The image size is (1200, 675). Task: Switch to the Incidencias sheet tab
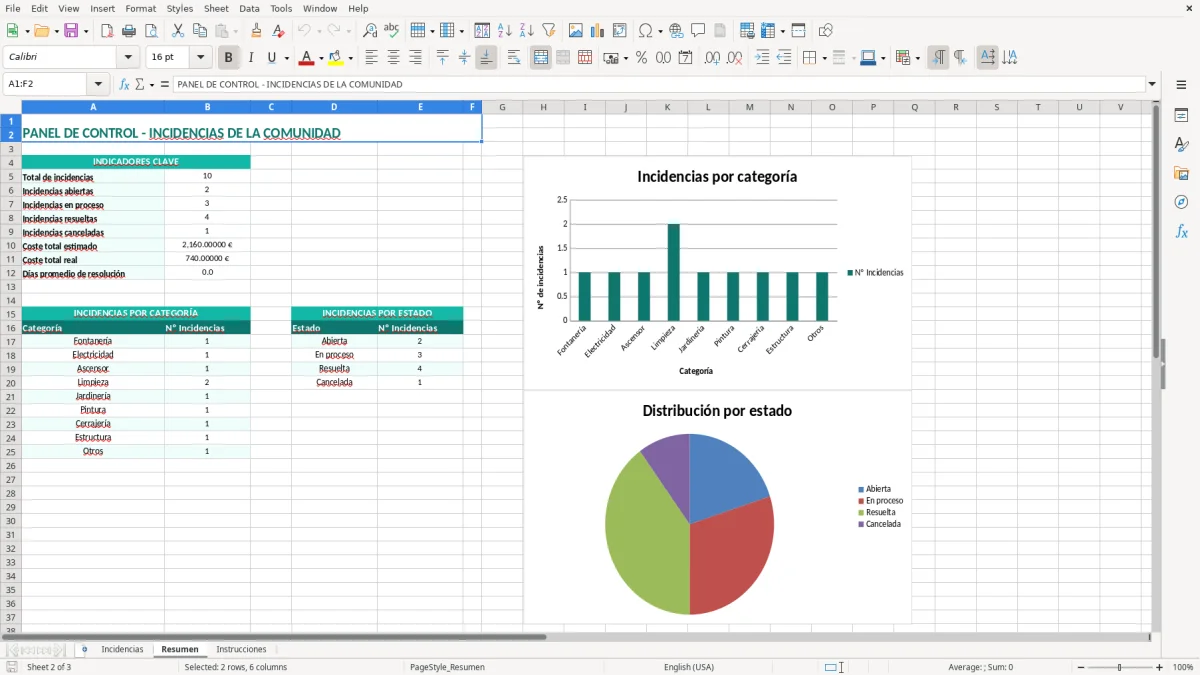pos(122,649)
